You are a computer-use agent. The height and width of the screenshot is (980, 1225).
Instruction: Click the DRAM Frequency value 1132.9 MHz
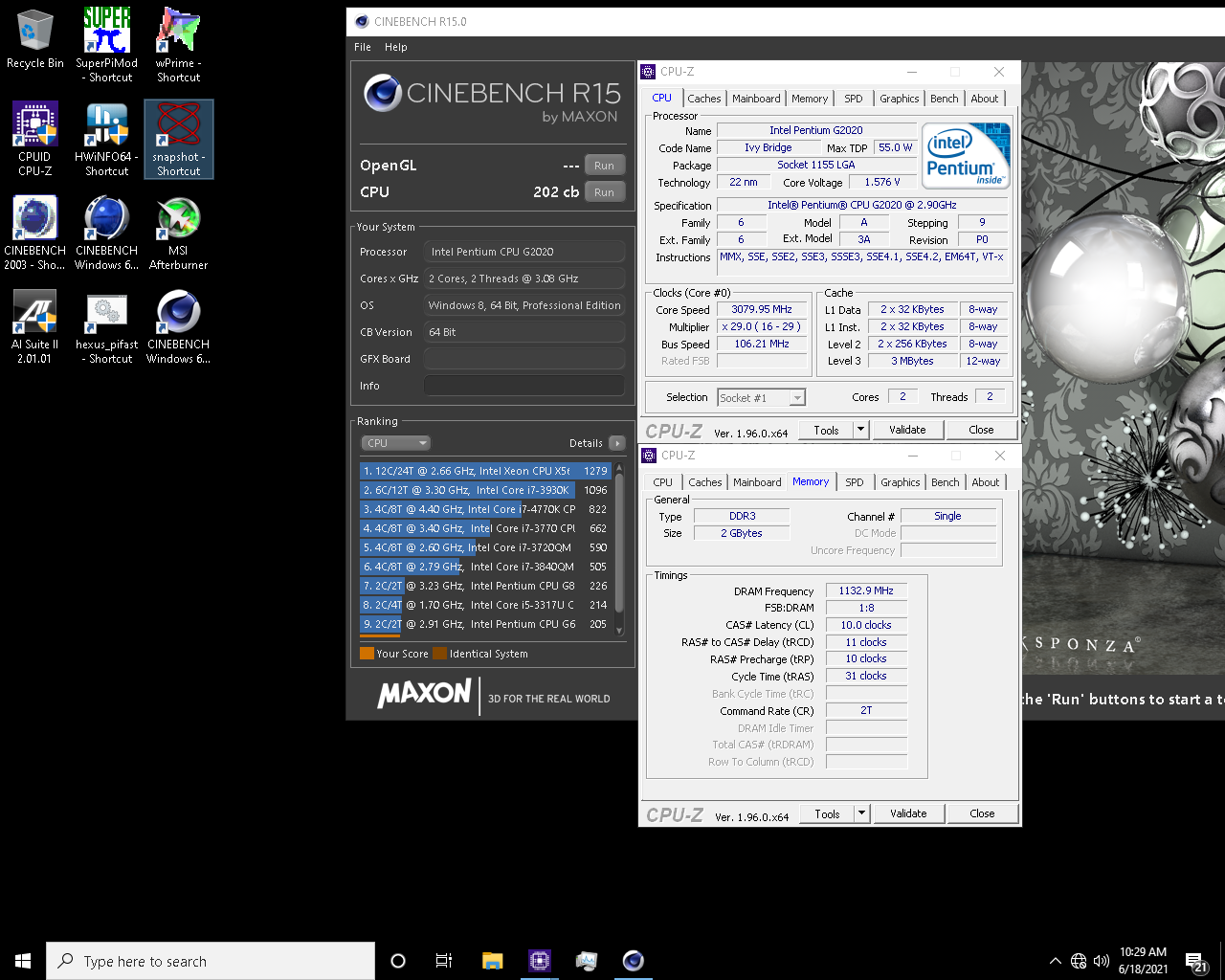pyautogui.click(x=866, y=590)
